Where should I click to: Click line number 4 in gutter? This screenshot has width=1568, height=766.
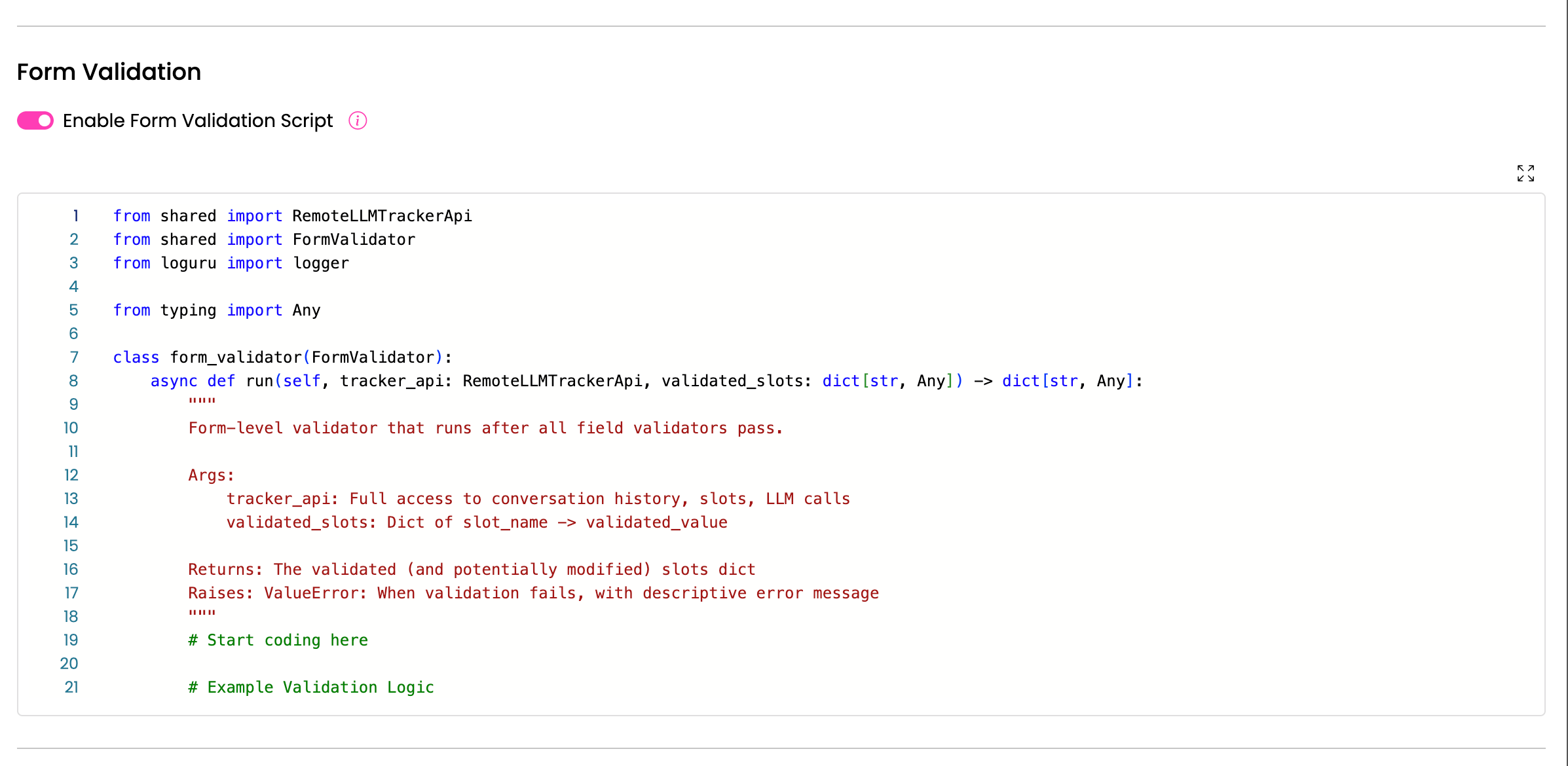click(x=73, y=287)
